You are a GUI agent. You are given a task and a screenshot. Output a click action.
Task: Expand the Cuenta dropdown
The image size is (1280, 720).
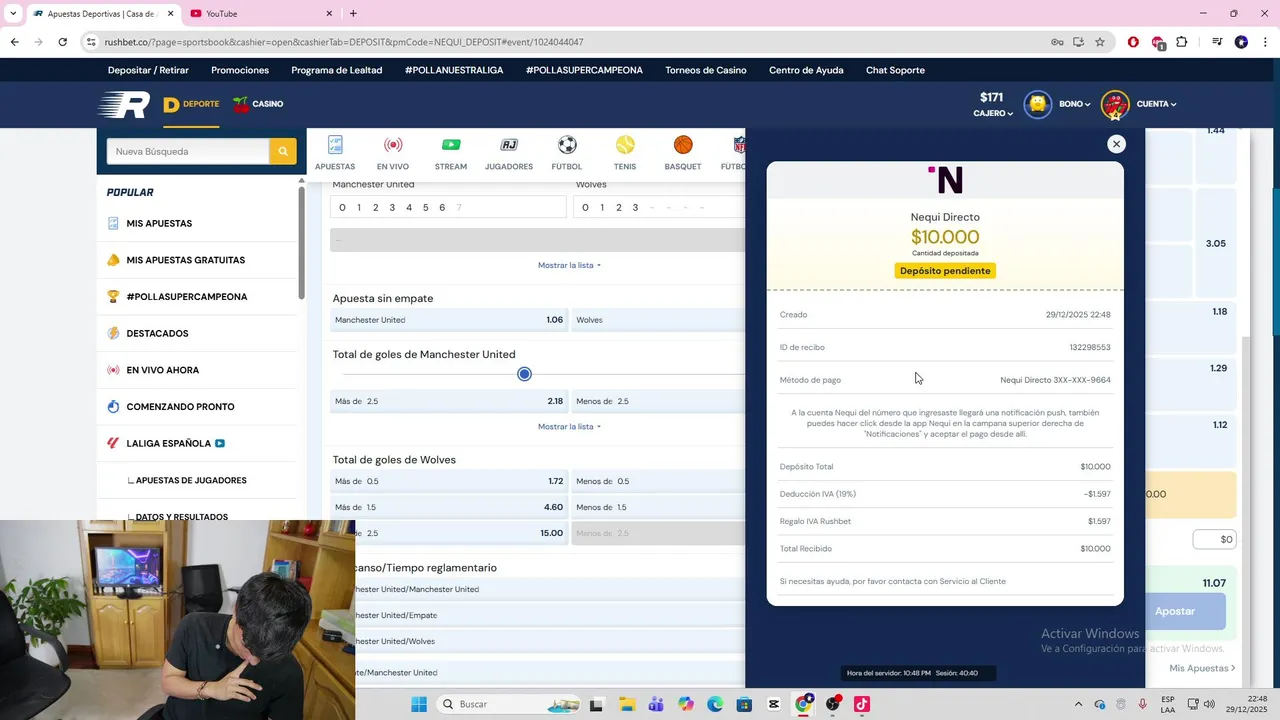coord(1156,104)
